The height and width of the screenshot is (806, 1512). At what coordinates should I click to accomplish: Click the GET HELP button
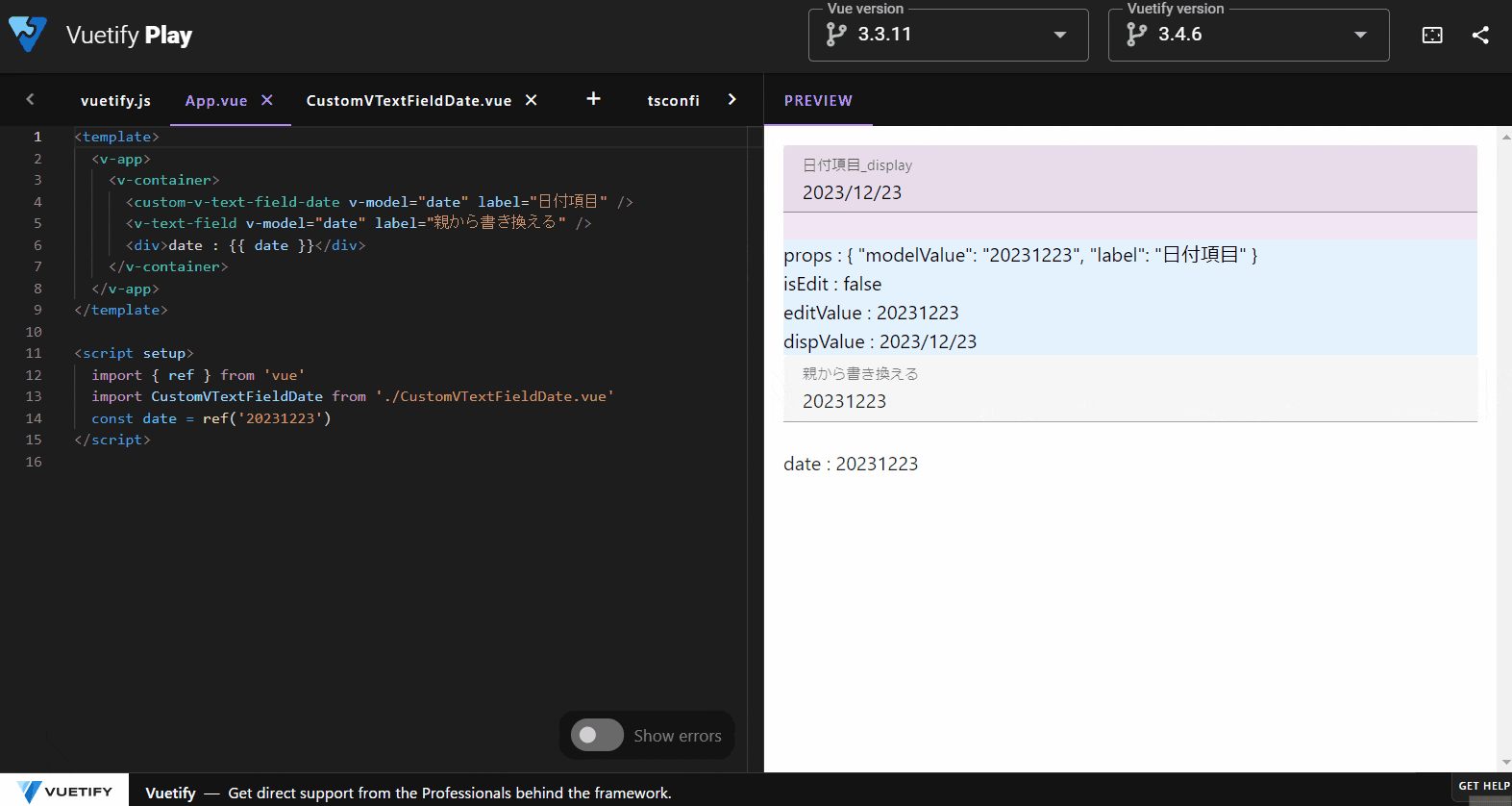click(1482, 786)
